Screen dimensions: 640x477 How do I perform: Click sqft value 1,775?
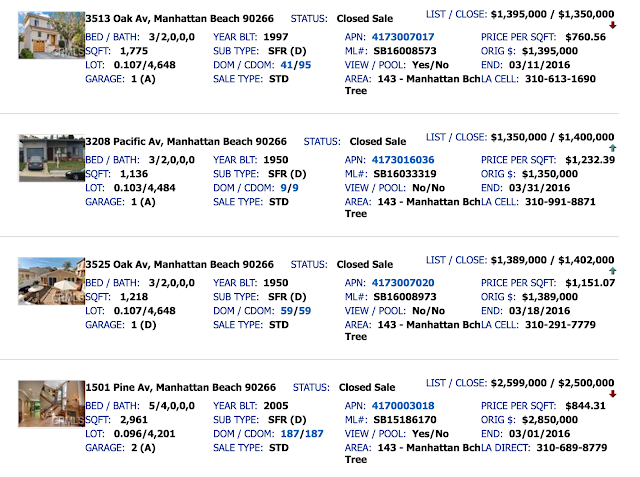point(134,51)
